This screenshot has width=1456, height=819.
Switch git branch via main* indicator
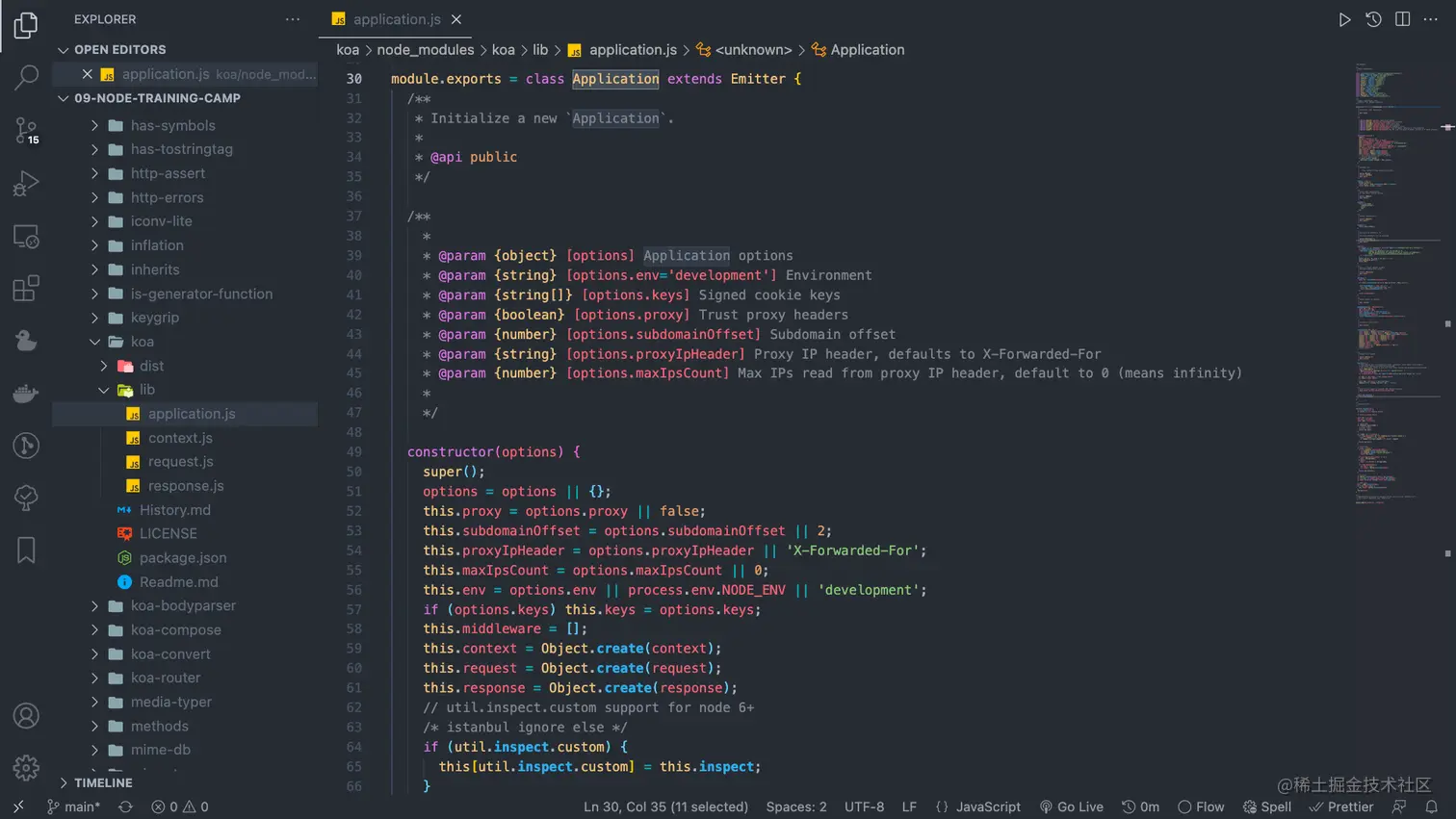click(x=73, y=807)
